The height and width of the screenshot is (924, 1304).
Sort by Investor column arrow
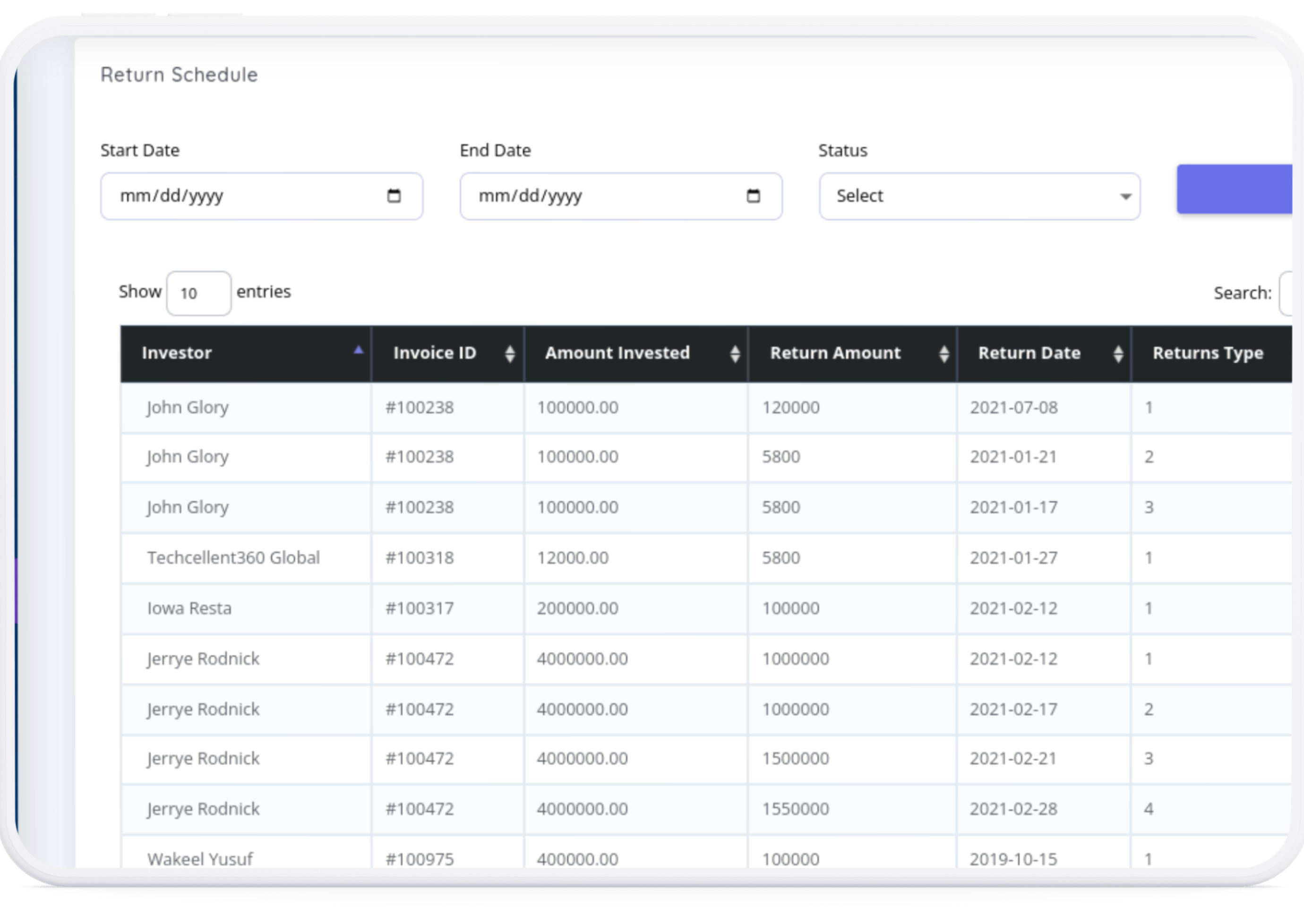point(358,351)
